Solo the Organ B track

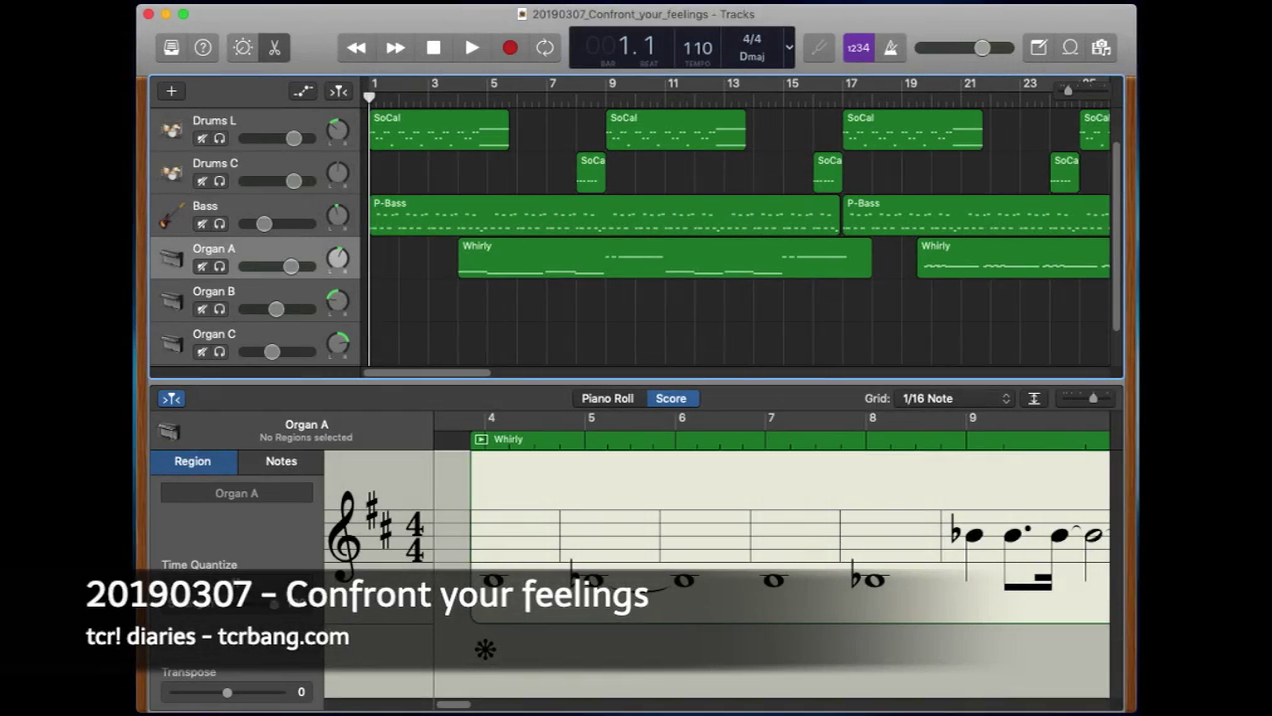pyautogui.click(x=219, y=309)
